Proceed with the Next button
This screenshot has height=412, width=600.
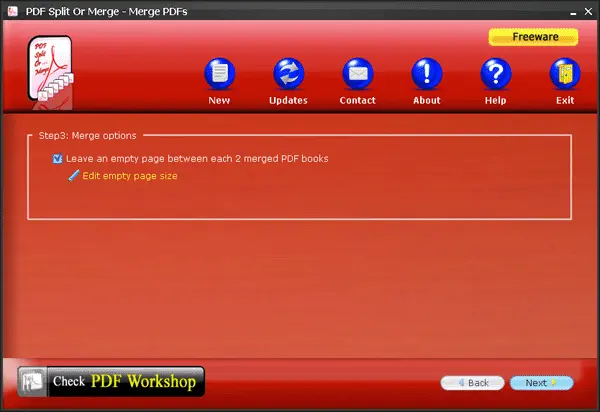541,383
